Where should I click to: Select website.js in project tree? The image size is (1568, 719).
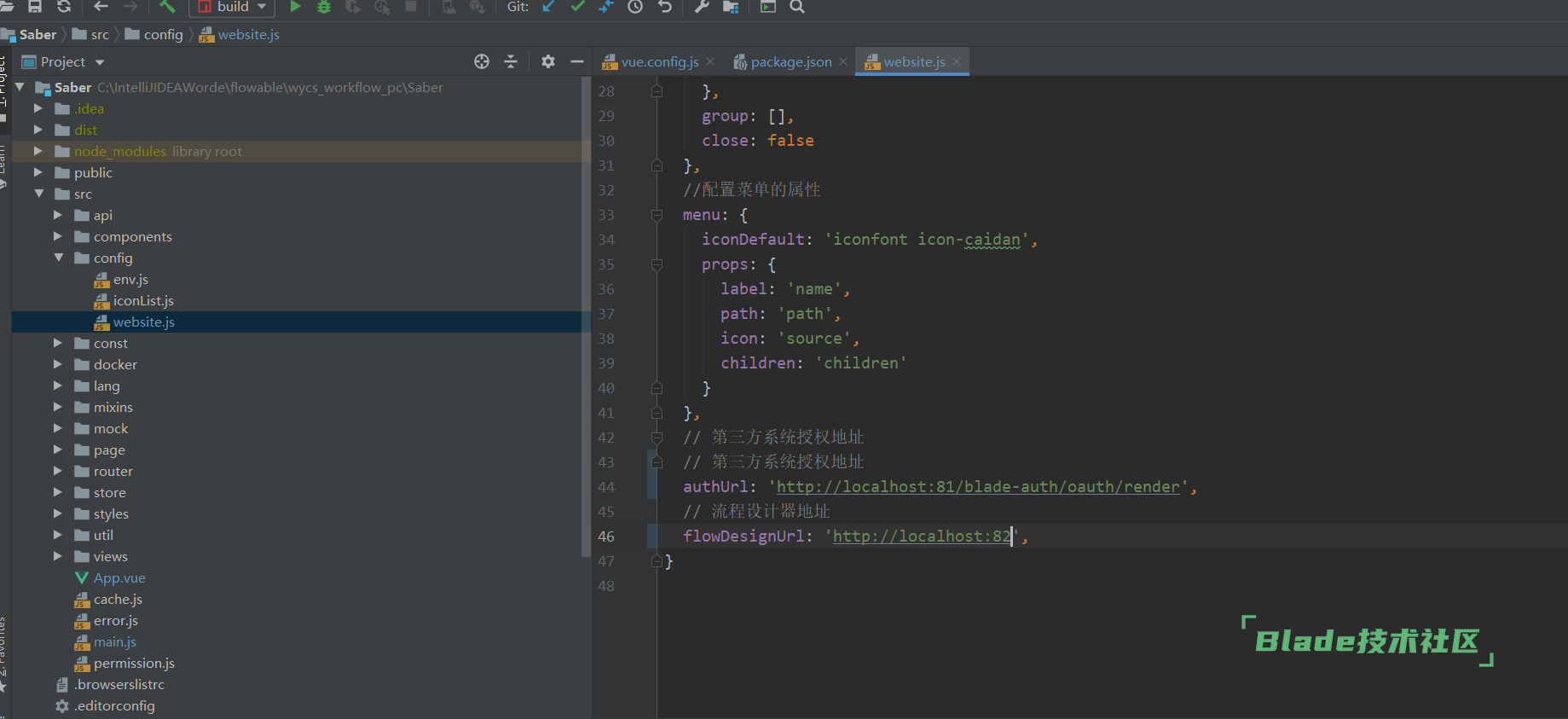point(143,322)
